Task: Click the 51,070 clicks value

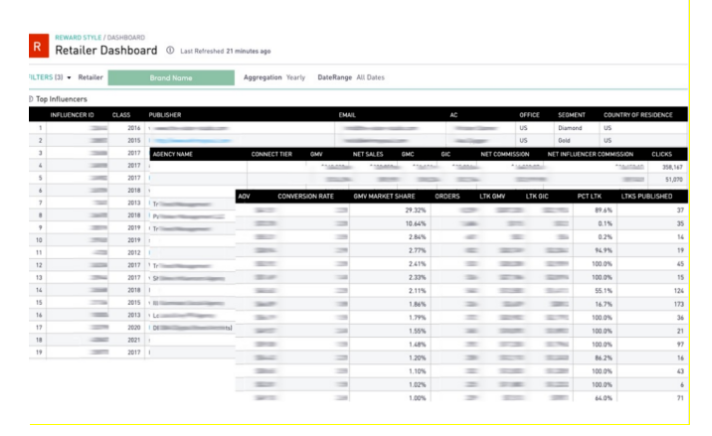Action: point(674,179)
